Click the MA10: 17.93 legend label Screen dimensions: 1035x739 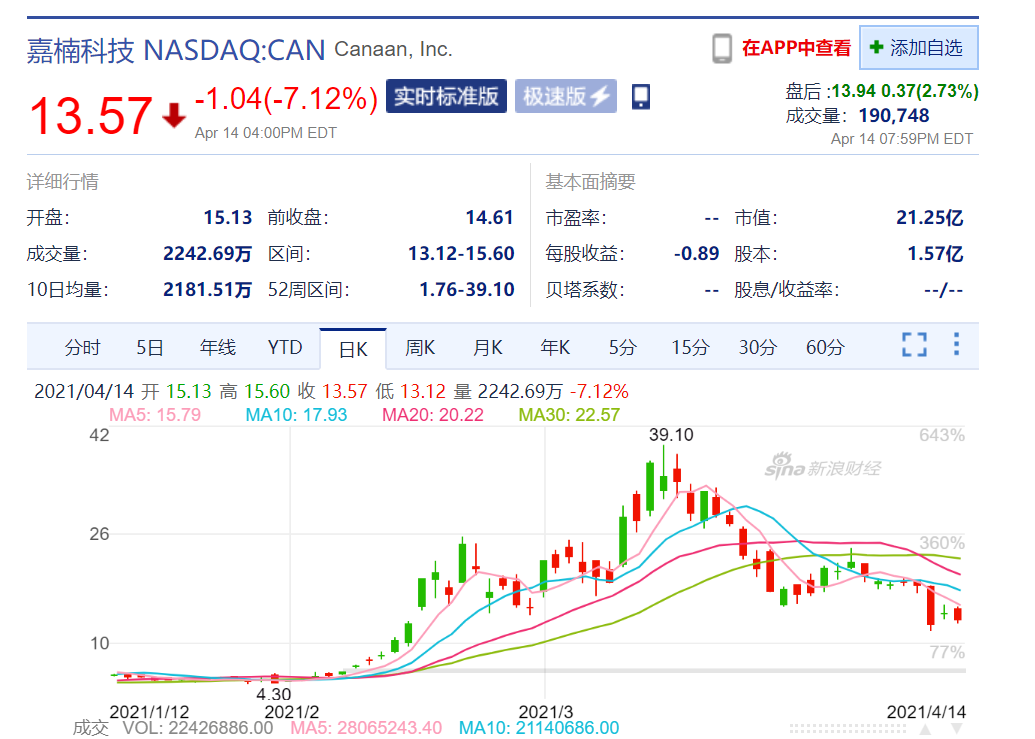click(x=296, y=415)
